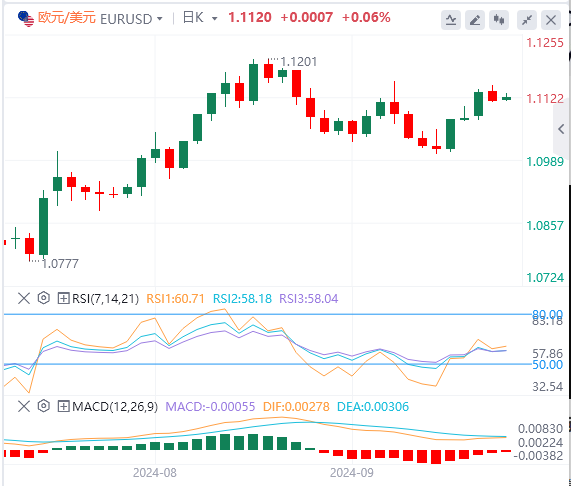Screen dimensions: 571x486
Task: Remove the RSI indicator panel
Action: click(24, 299)
